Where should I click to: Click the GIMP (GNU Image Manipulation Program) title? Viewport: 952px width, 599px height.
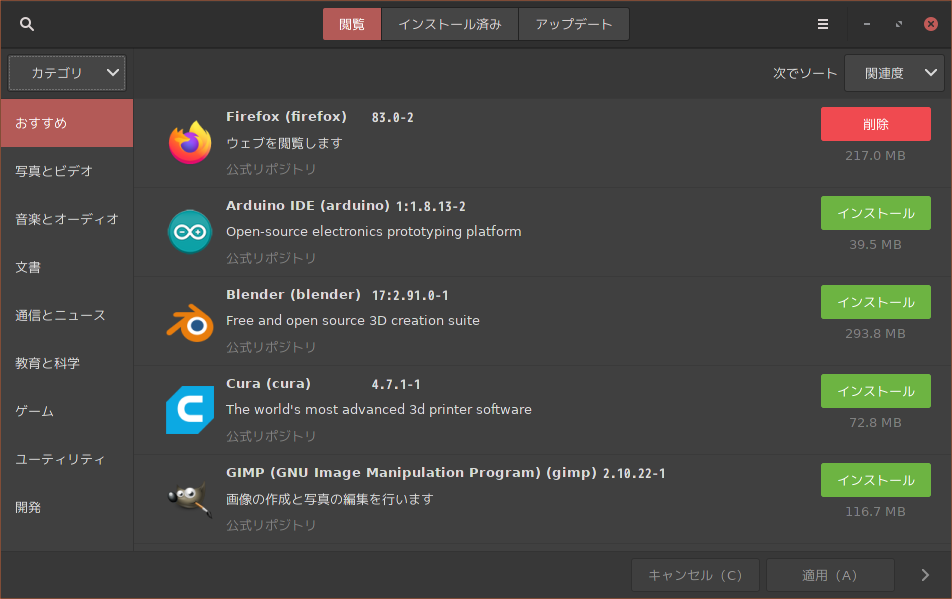(x=411, y=473)
